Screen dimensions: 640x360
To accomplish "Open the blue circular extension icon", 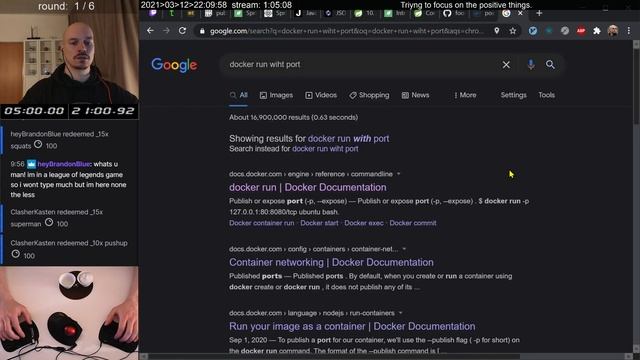I will (x=533, y=31).
